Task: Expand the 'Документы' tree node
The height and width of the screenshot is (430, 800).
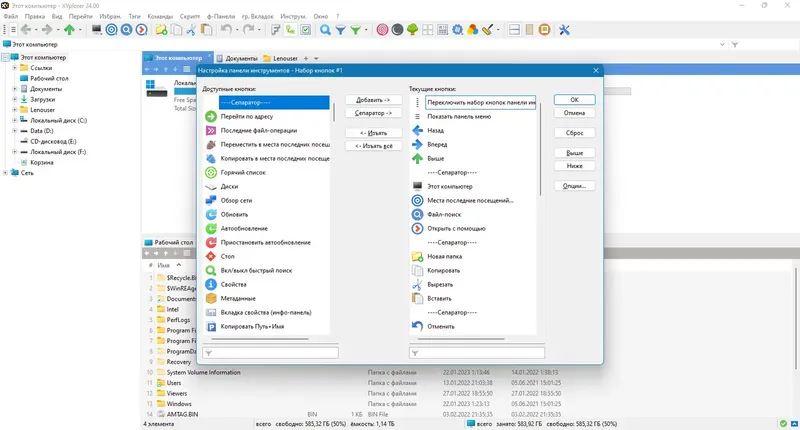Action: 15,89
